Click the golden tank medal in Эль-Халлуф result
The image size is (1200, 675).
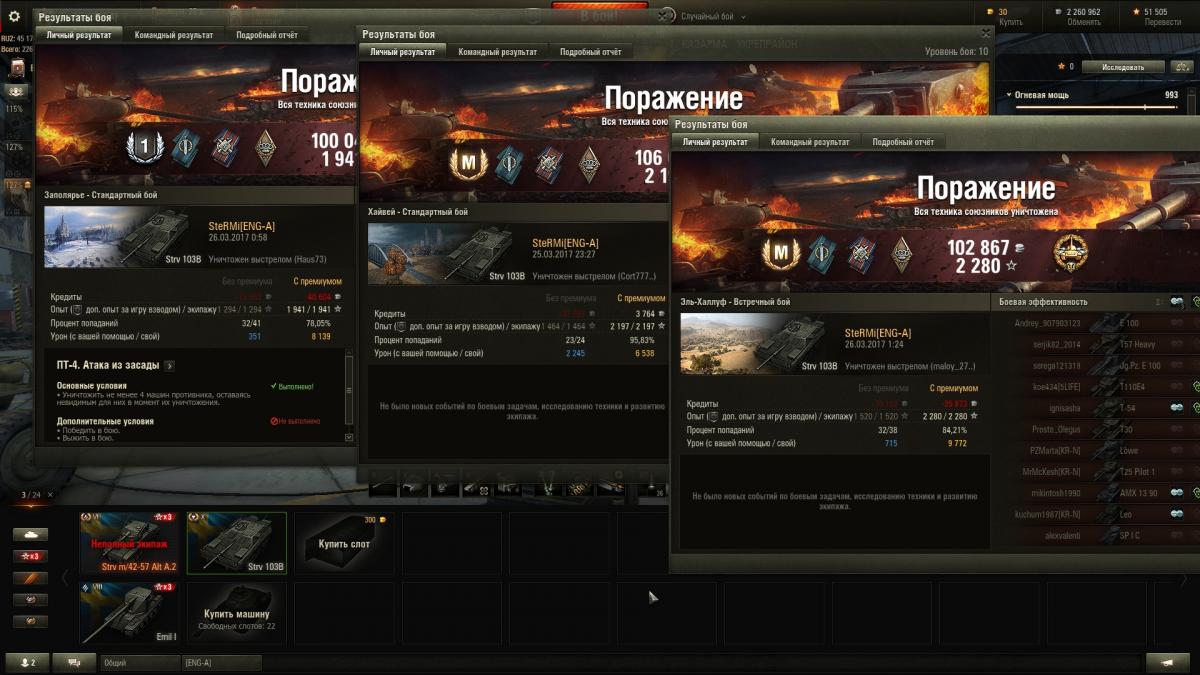(x=1070, y=253)
